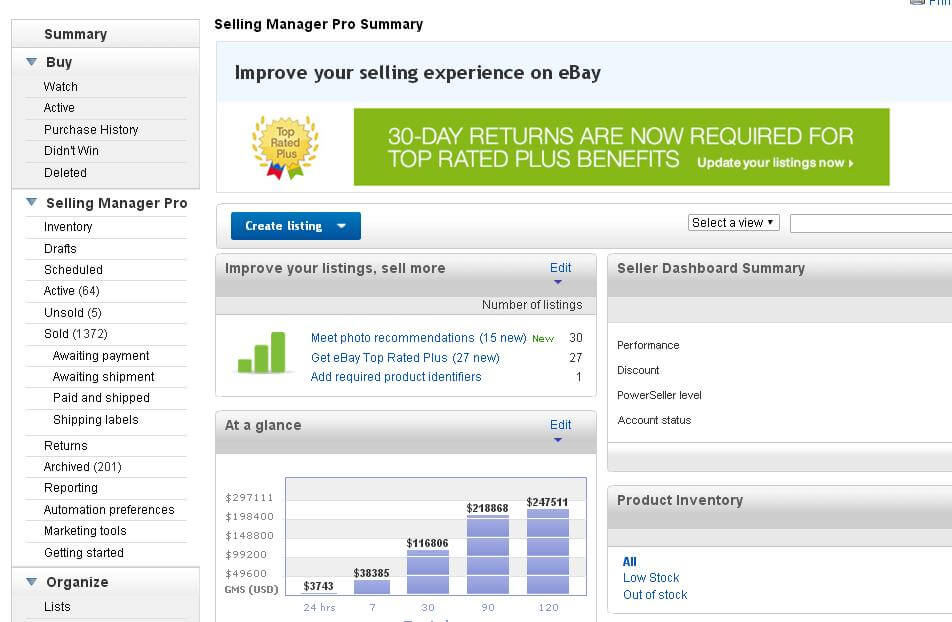Click the $3743 24 hrs chart bar
Screen dimensions: 952x622
click(319, 592)
